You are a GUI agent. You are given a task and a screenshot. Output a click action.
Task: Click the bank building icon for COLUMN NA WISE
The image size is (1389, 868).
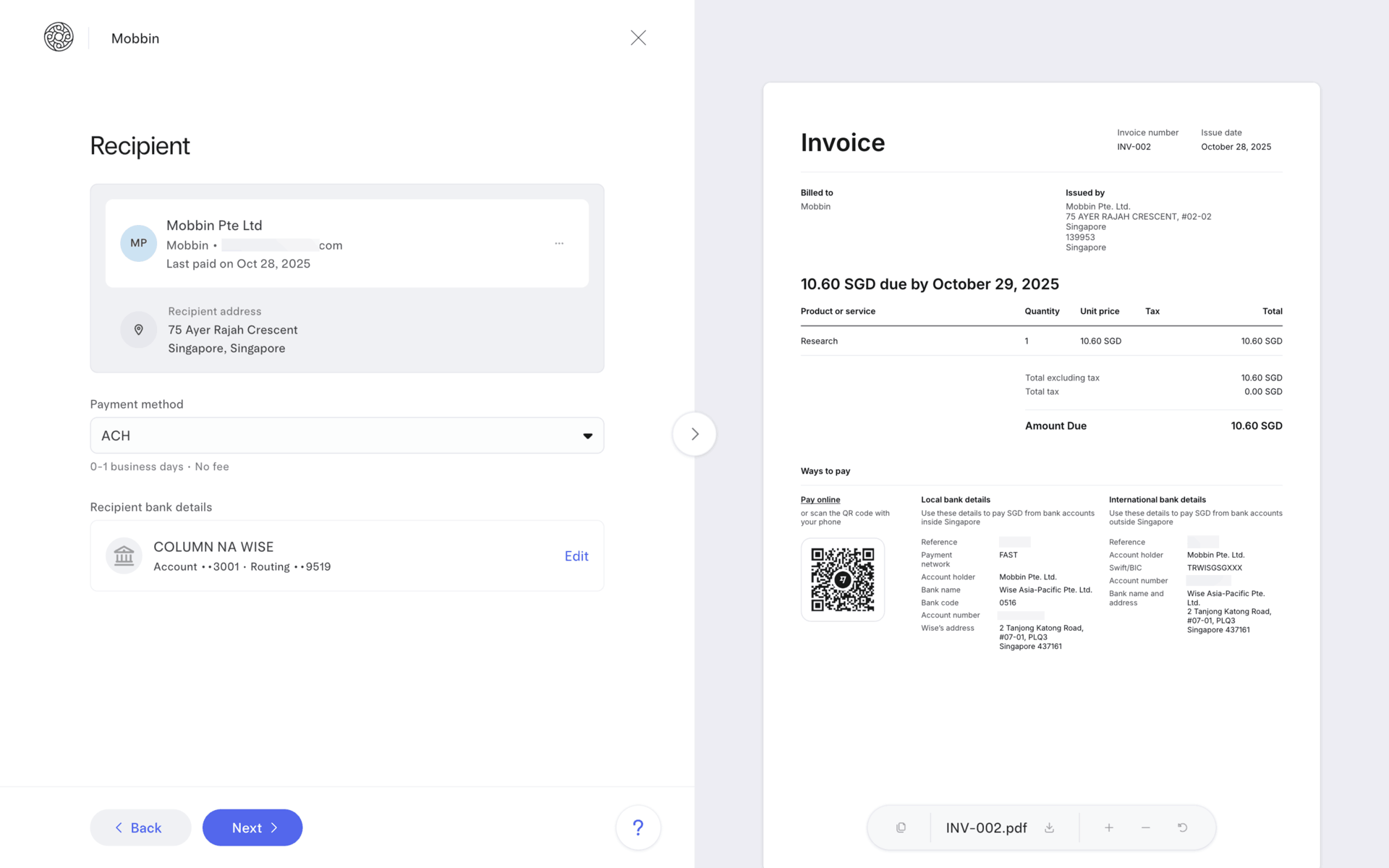pyautogui.click(x=124, y=556)
